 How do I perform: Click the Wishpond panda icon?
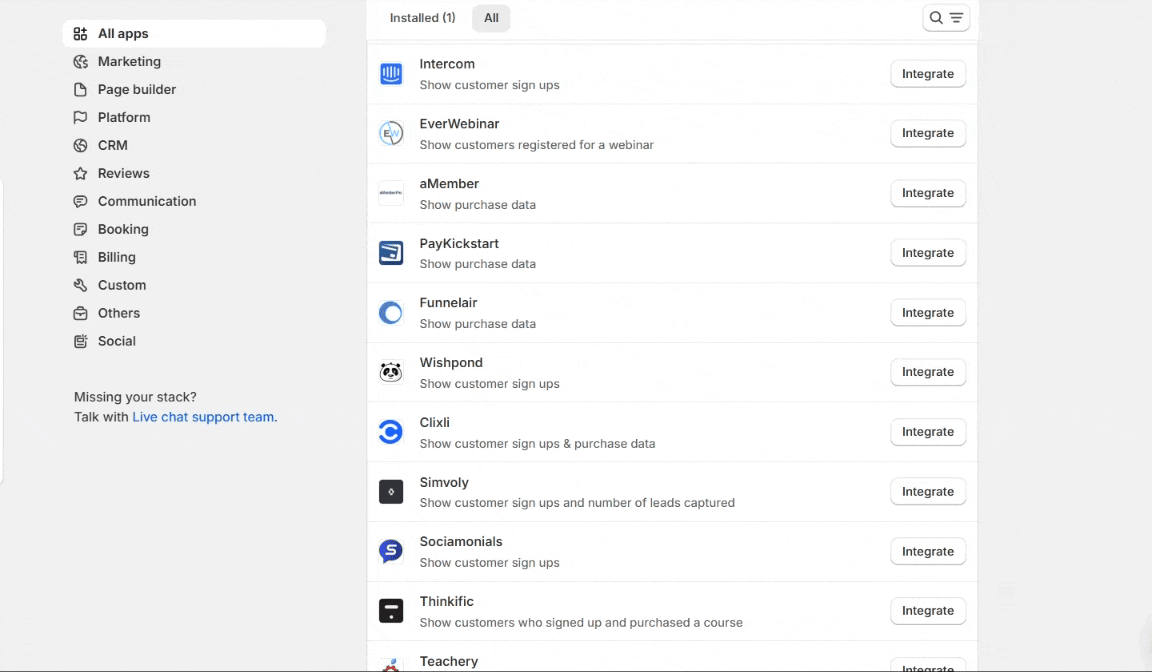(x=391, y=372)
